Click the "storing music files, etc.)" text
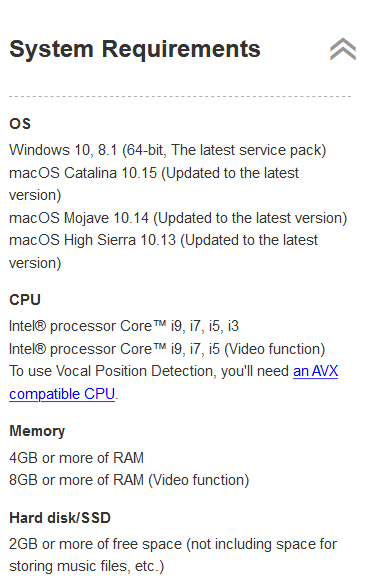 tap(86, 566)
